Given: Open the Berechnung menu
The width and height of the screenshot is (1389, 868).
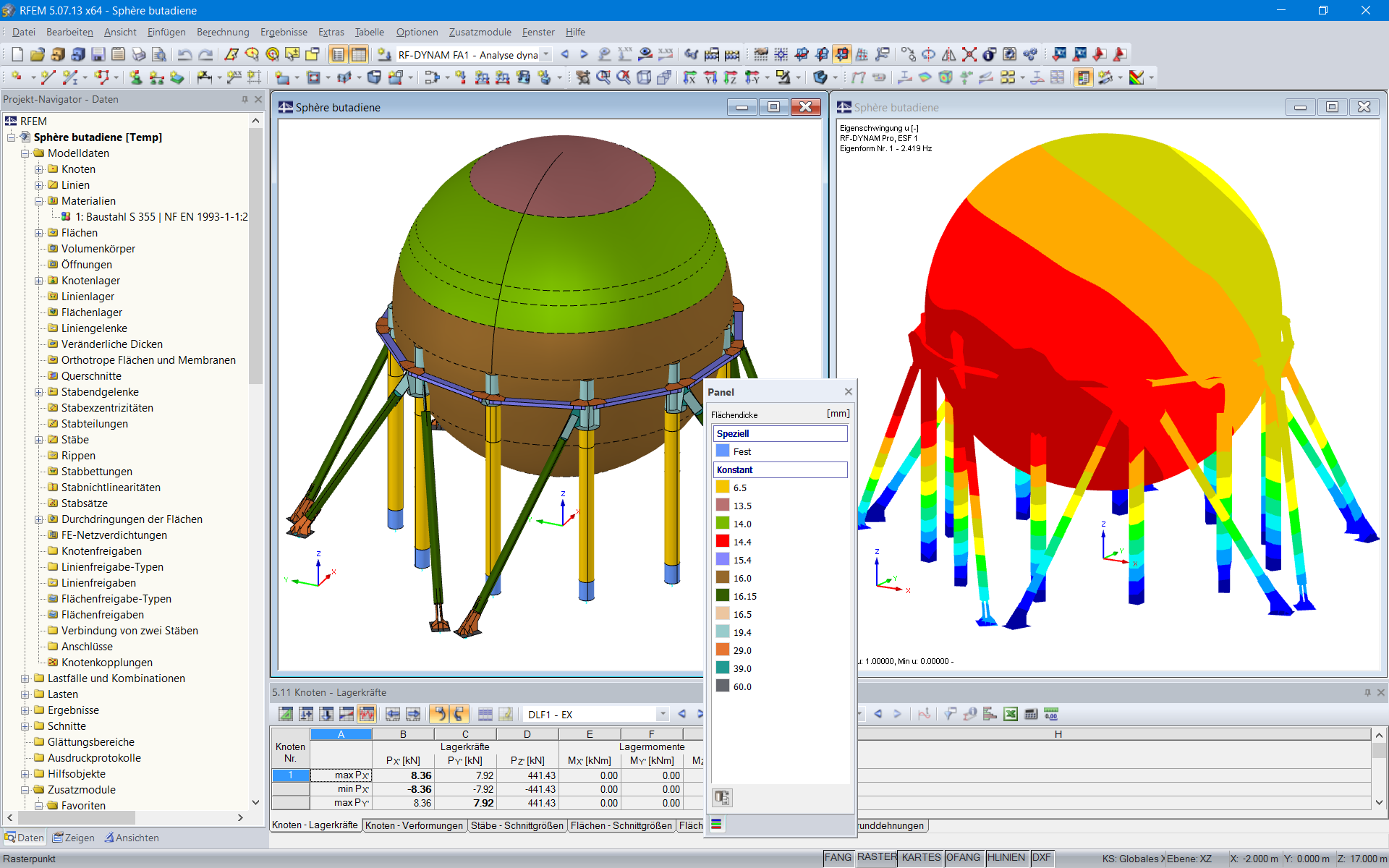Looking at the screenshot, I should point(223,32).
